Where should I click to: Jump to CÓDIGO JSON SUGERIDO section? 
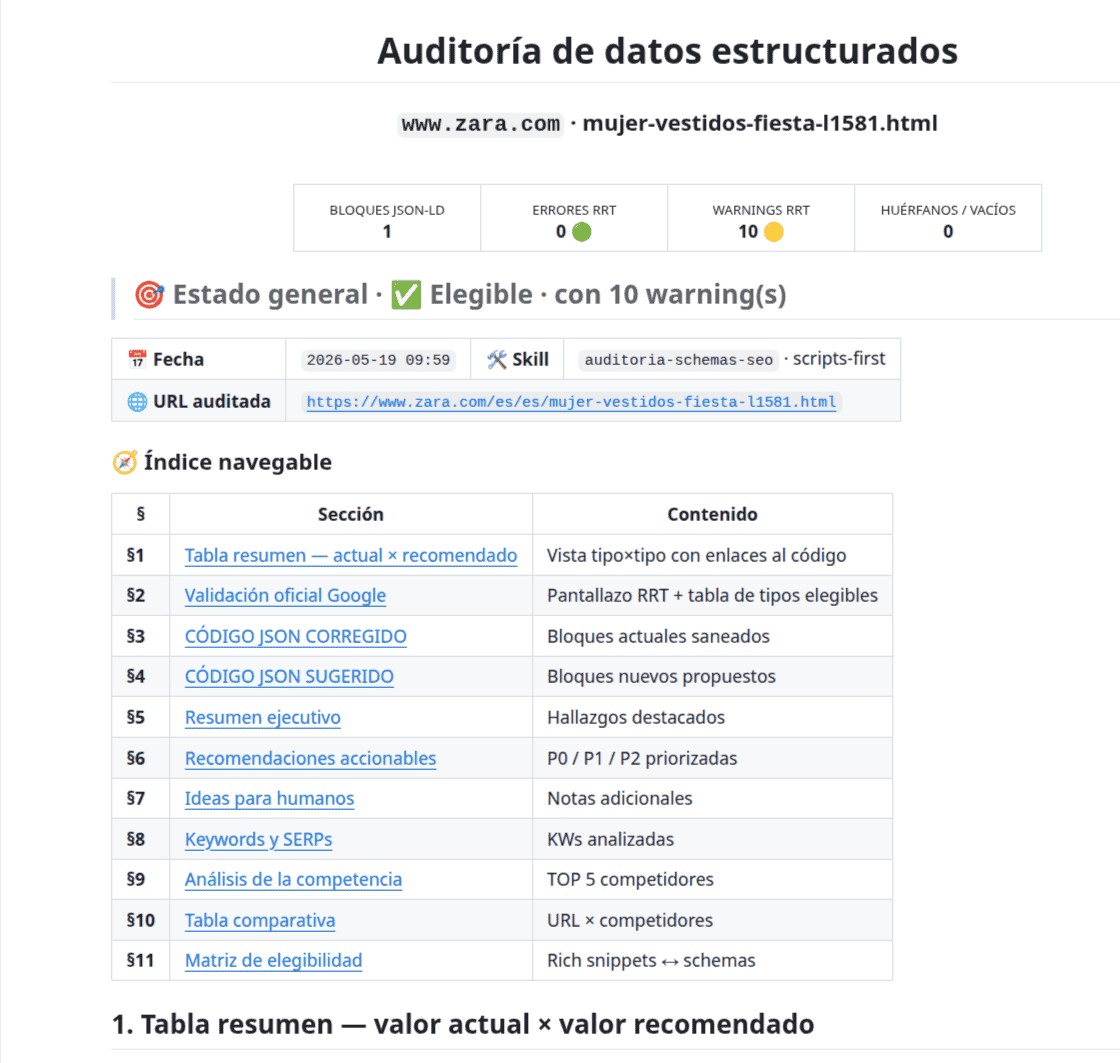click(x=289, y=676)
